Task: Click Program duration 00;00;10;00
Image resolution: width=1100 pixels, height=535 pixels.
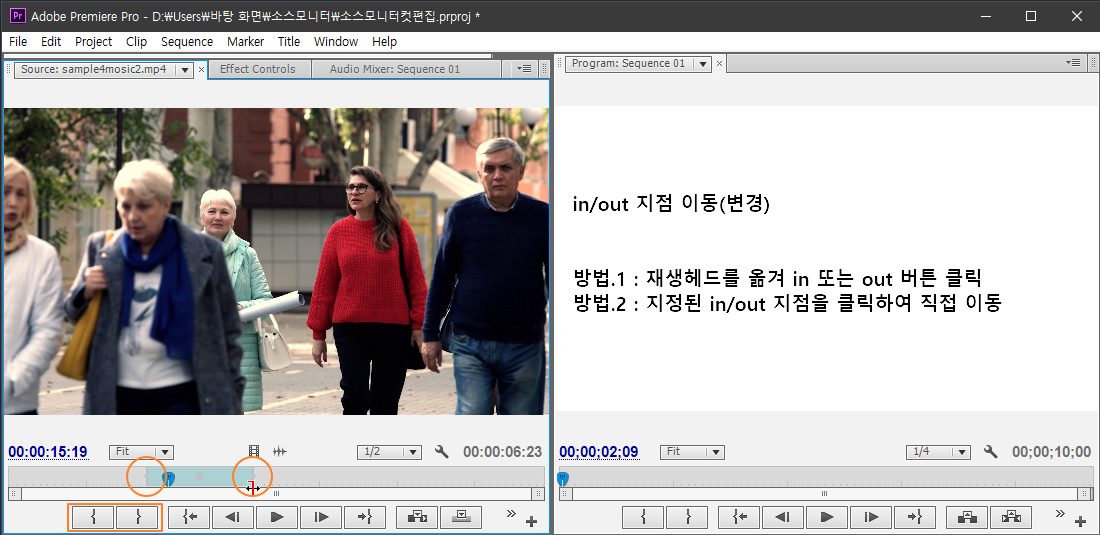Action: pyautogui.click(x=1052, y=452)
